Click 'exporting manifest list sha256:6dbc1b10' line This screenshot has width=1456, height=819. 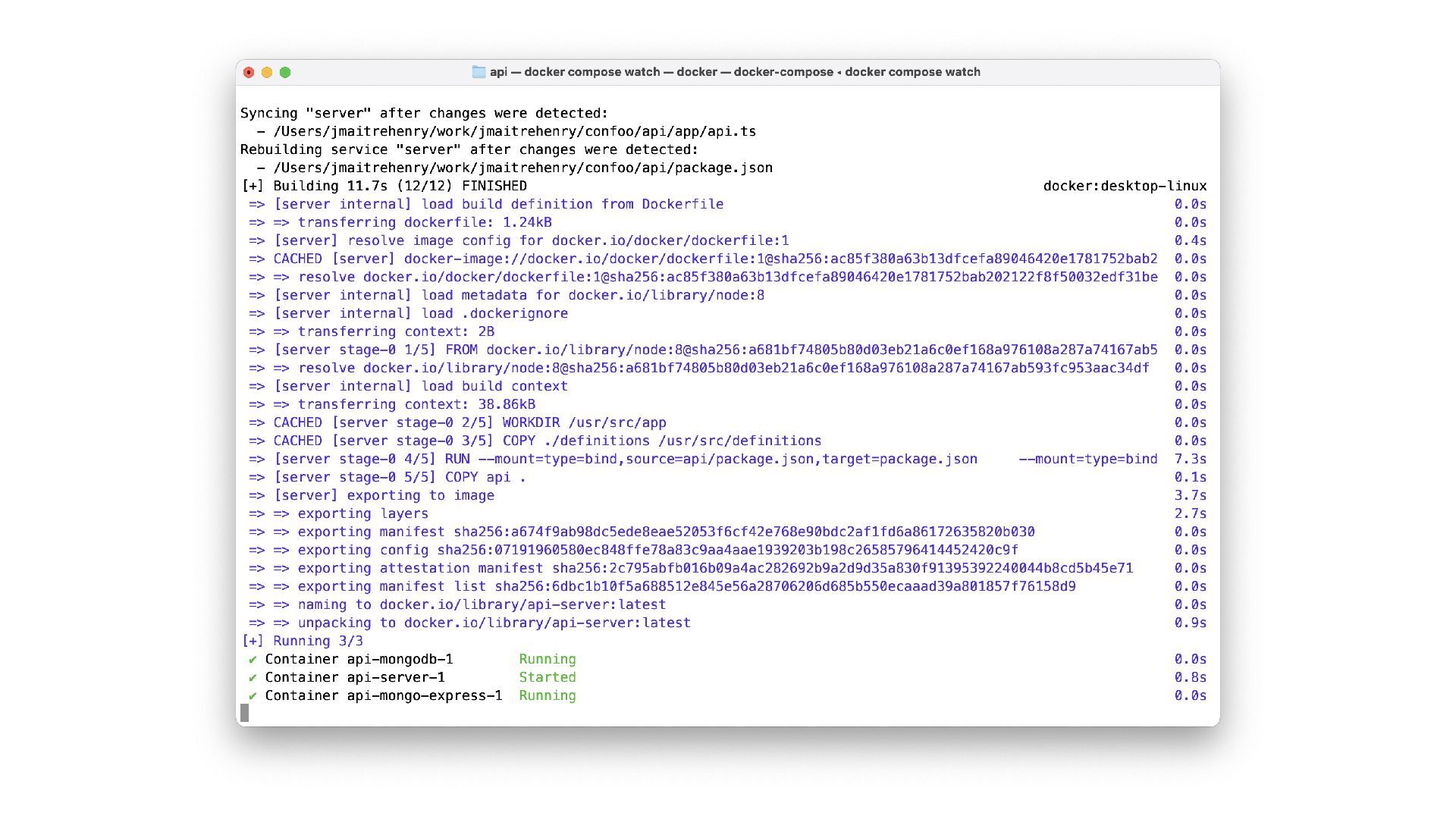[x=662, y=586]
